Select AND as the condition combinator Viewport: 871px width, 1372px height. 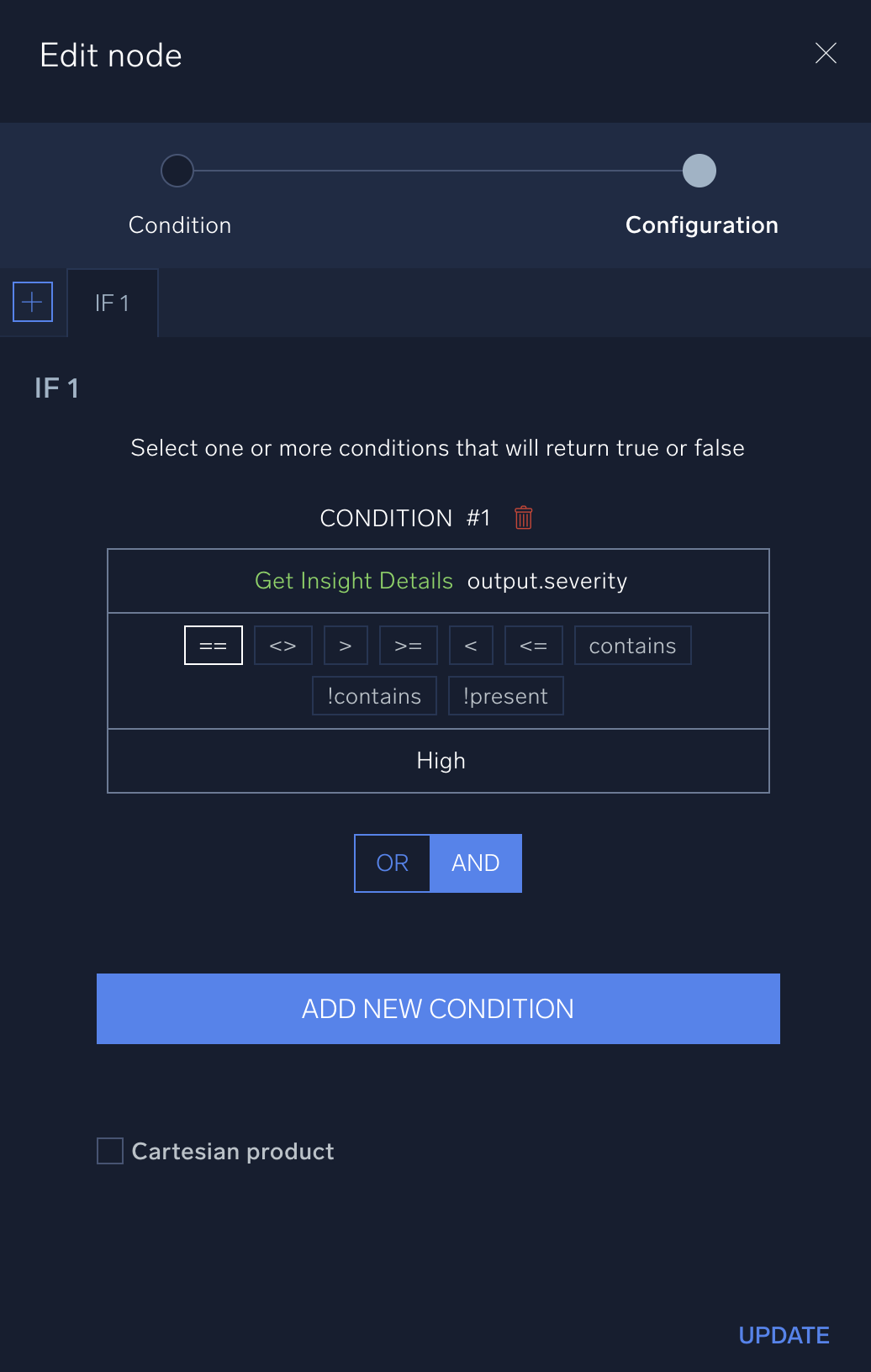(x=476, y=863)
